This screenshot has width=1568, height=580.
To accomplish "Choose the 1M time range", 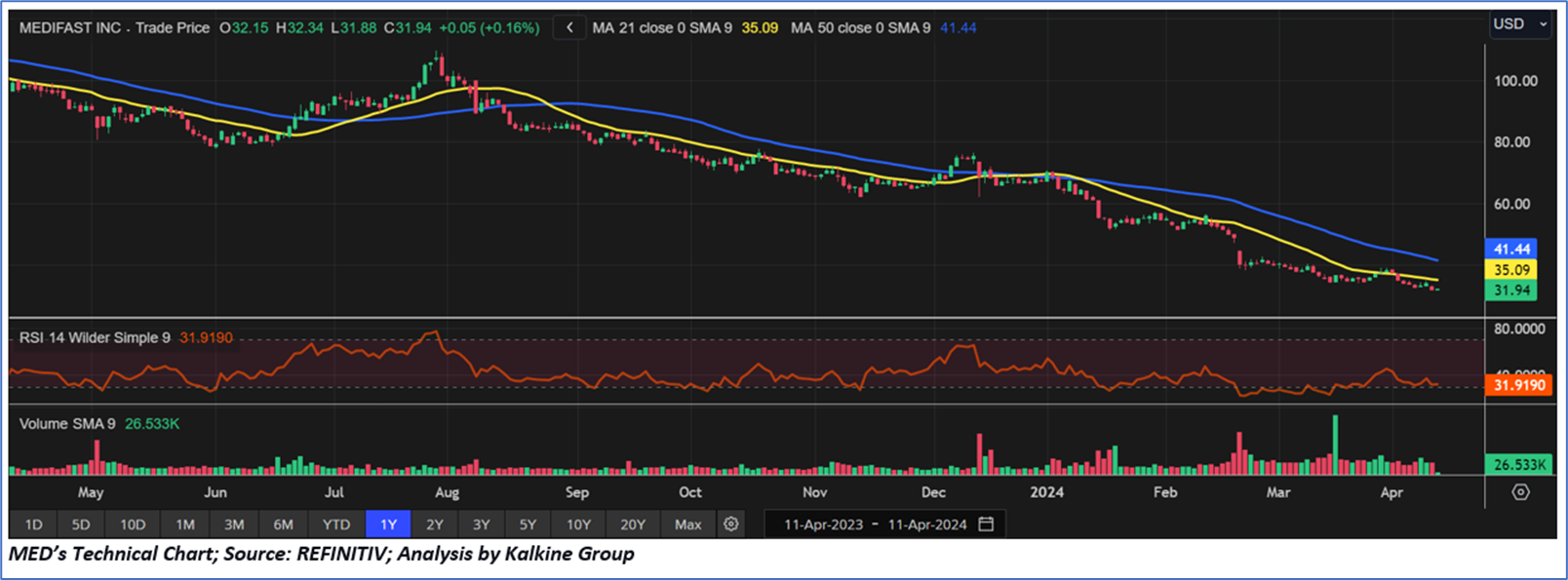I will pos(184,524).
